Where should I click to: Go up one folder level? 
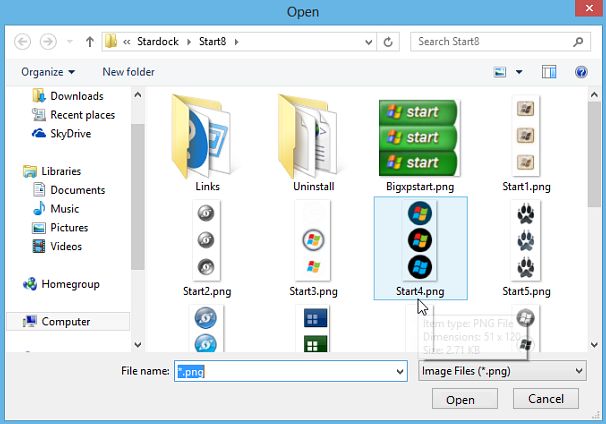90,41
